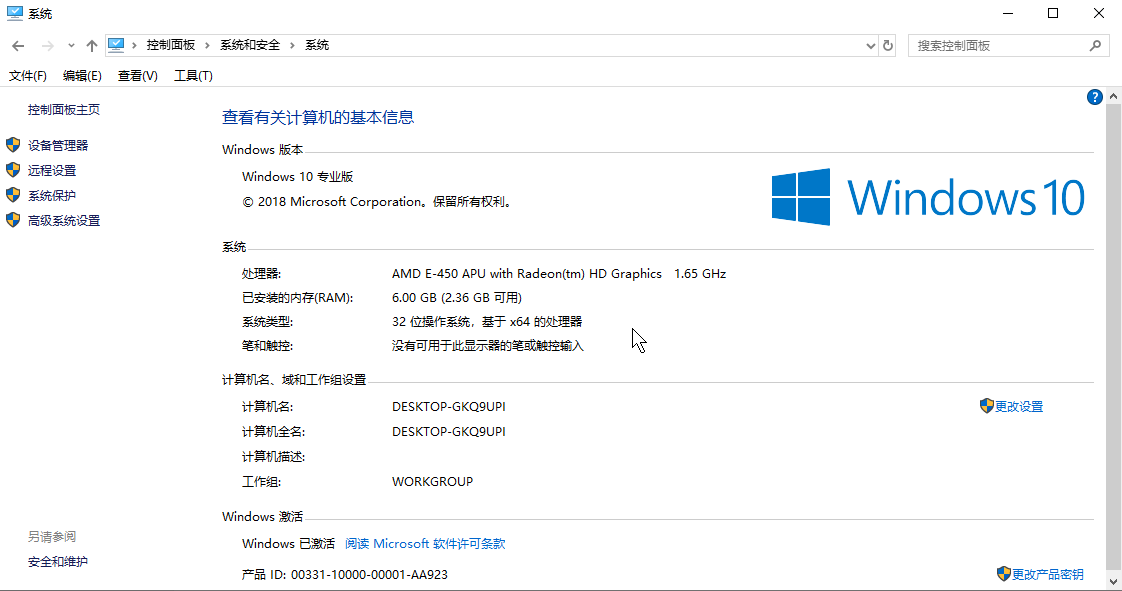Click 系统和安全 in the address breadcrumb
1122x591 pixels.
pyautogui.click(x=250, y=45)
